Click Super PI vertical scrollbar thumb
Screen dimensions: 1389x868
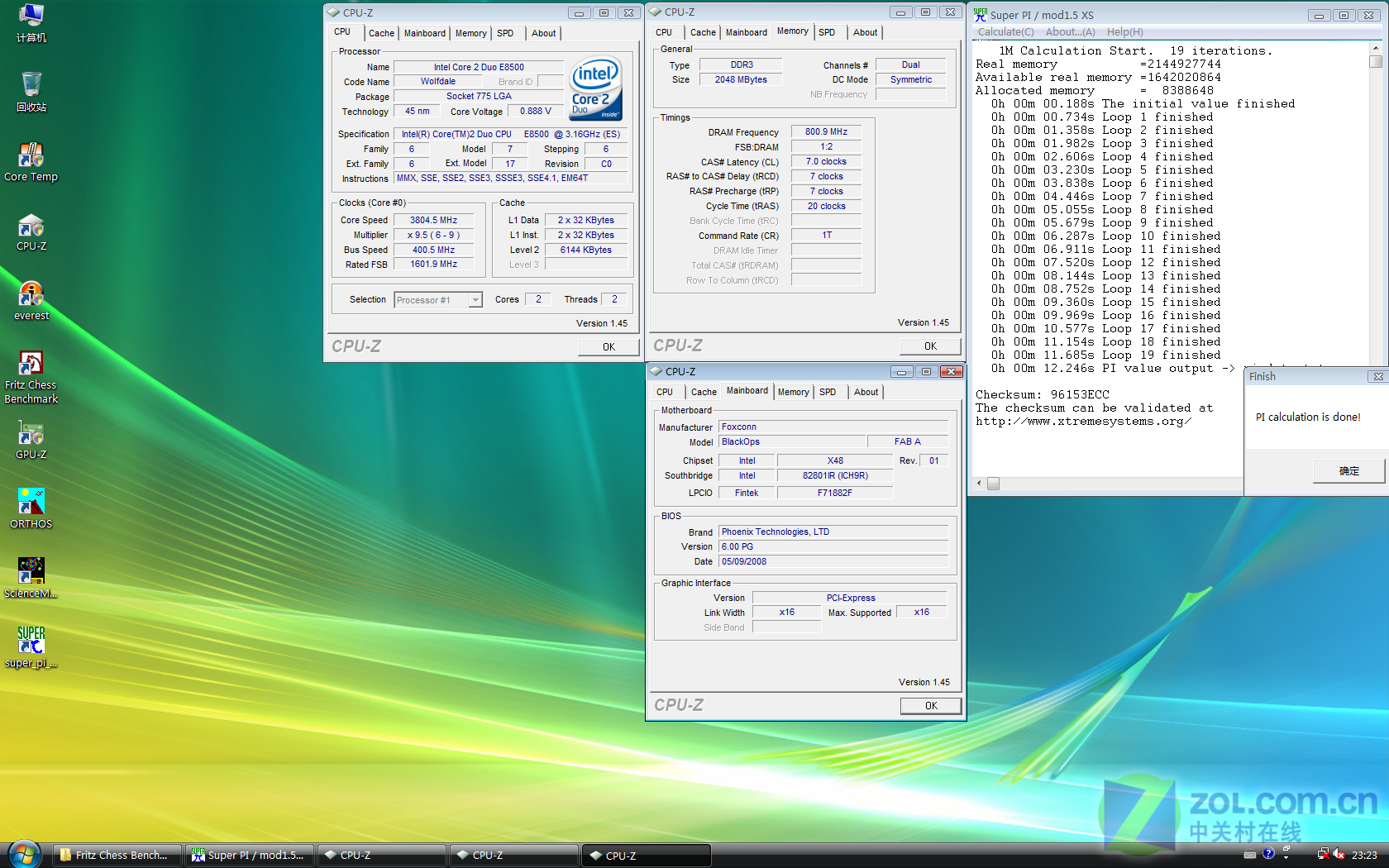[1376, 62]
